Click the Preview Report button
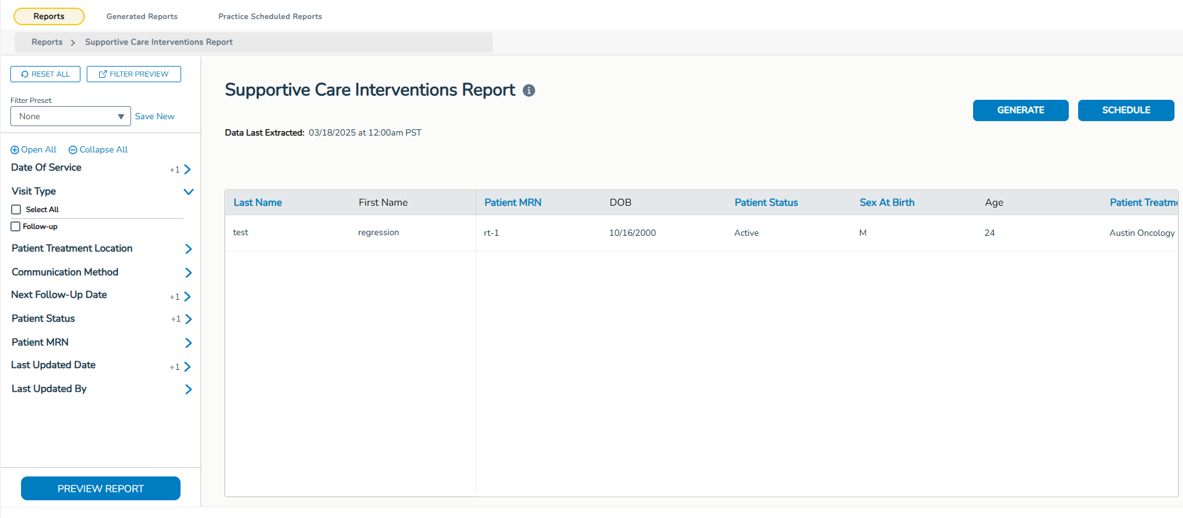Screen dimensions: 1183x518 click(101, 489)
